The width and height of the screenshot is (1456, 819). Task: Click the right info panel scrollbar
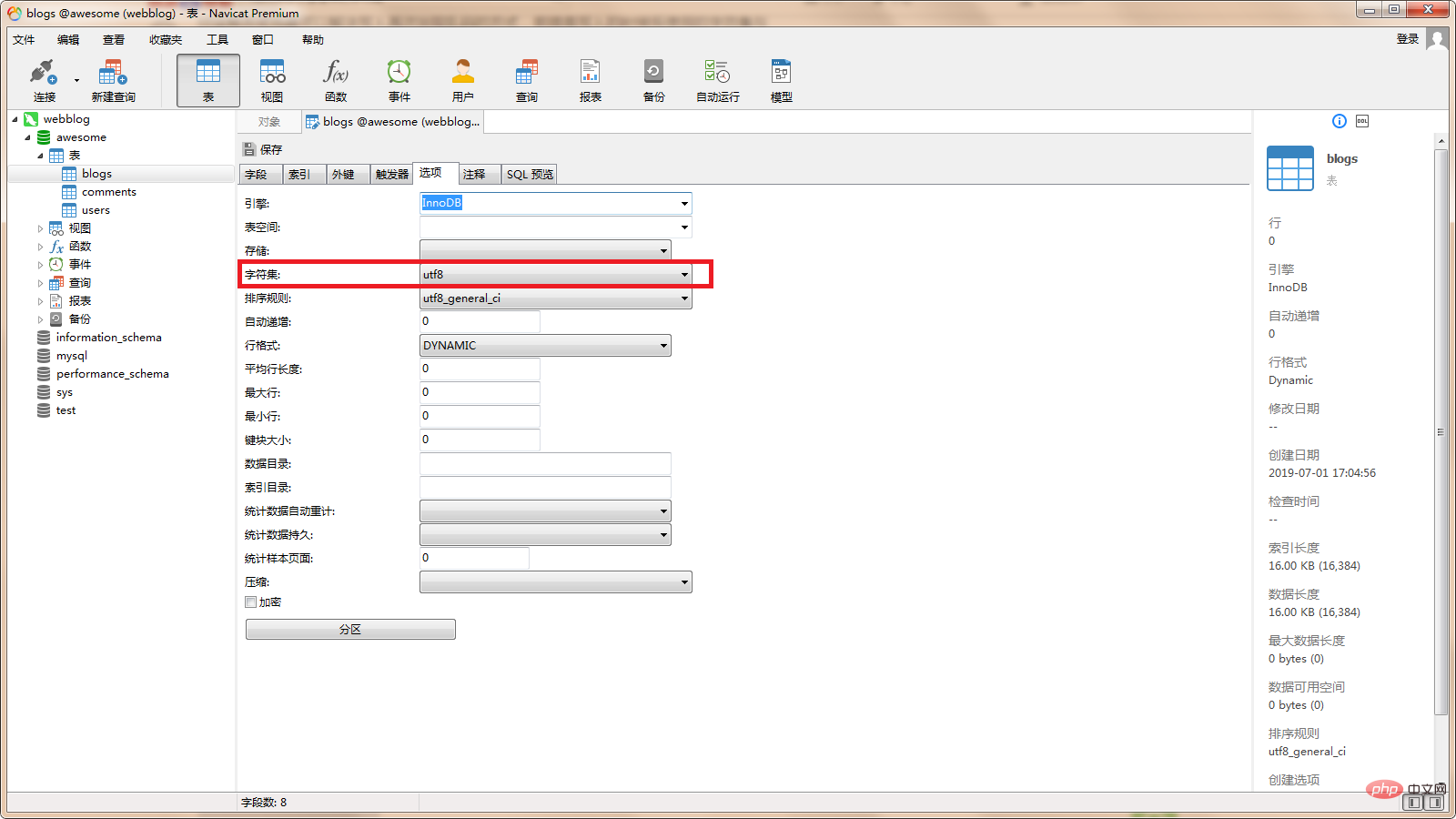(x=1441, y=431)
